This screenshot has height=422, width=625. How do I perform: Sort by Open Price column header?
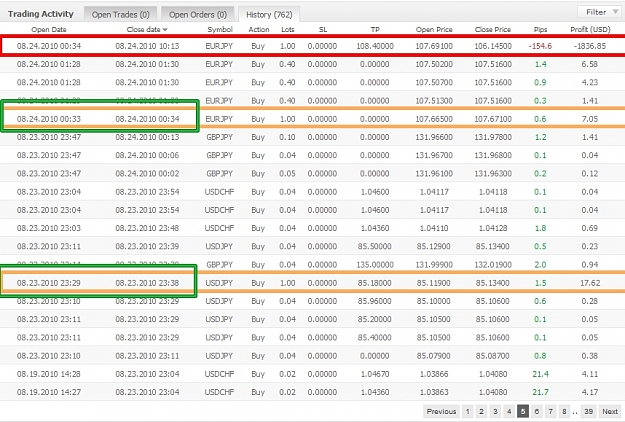click(x=434, y=29)
